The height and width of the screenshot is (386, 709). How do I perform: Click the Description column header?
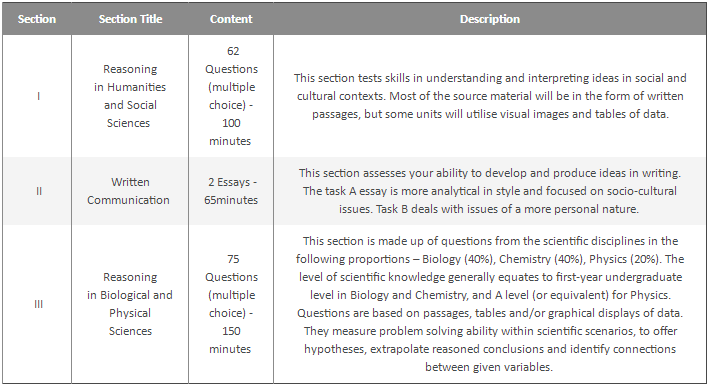point(490,19)
